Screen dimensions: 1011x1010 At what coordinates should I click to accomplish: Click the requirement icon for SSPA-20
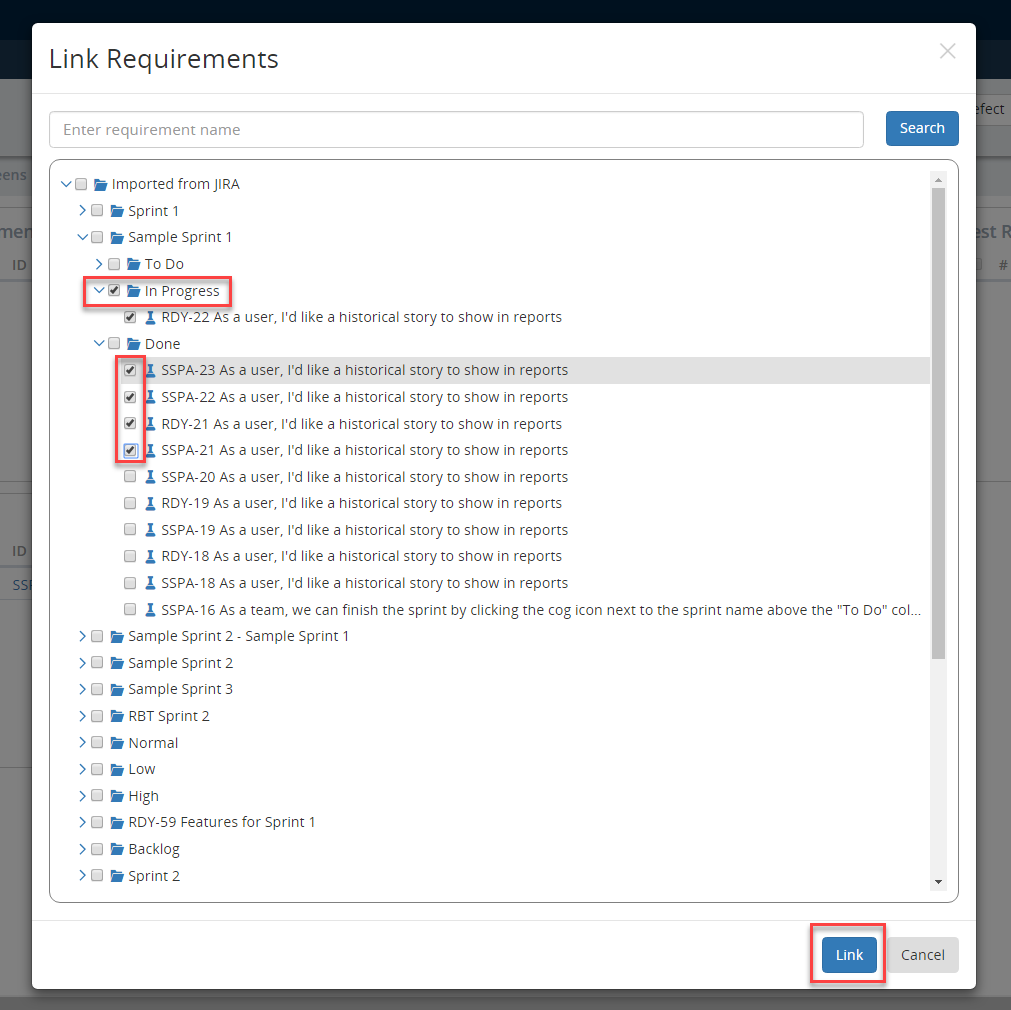coord(150,477)
